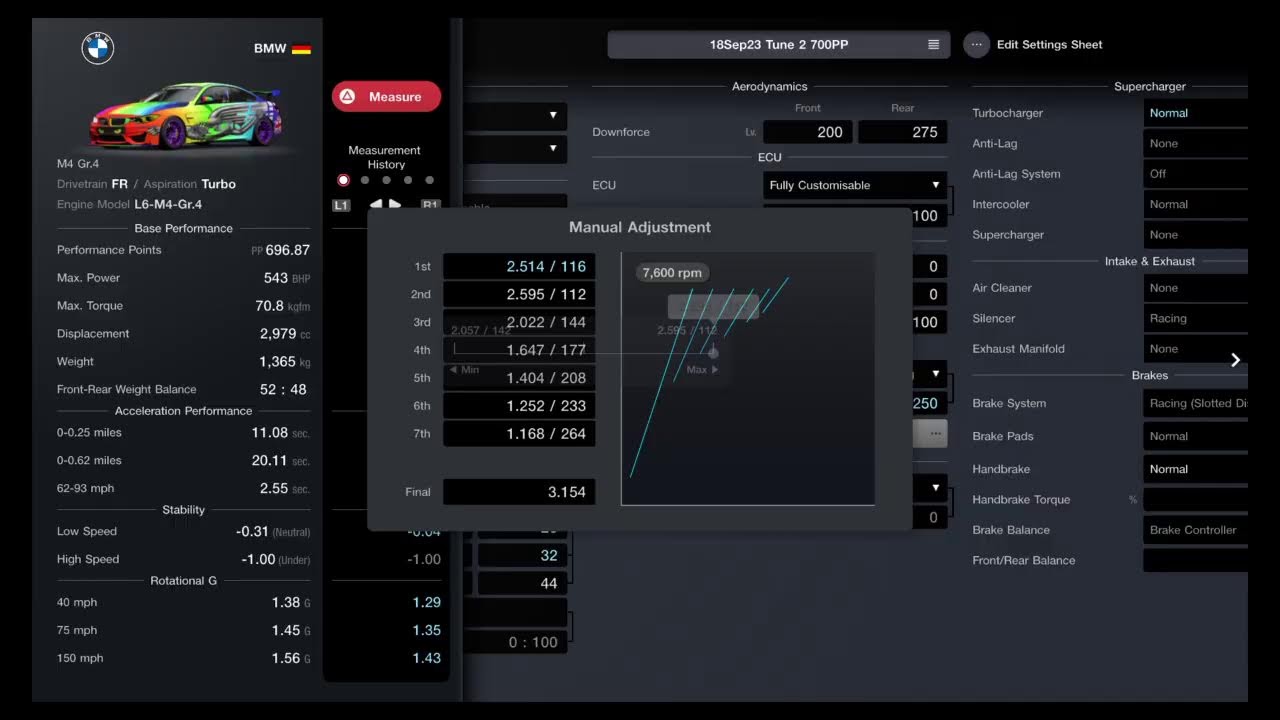Open the Brake Pads Normal dropdown

(1196, 436)
